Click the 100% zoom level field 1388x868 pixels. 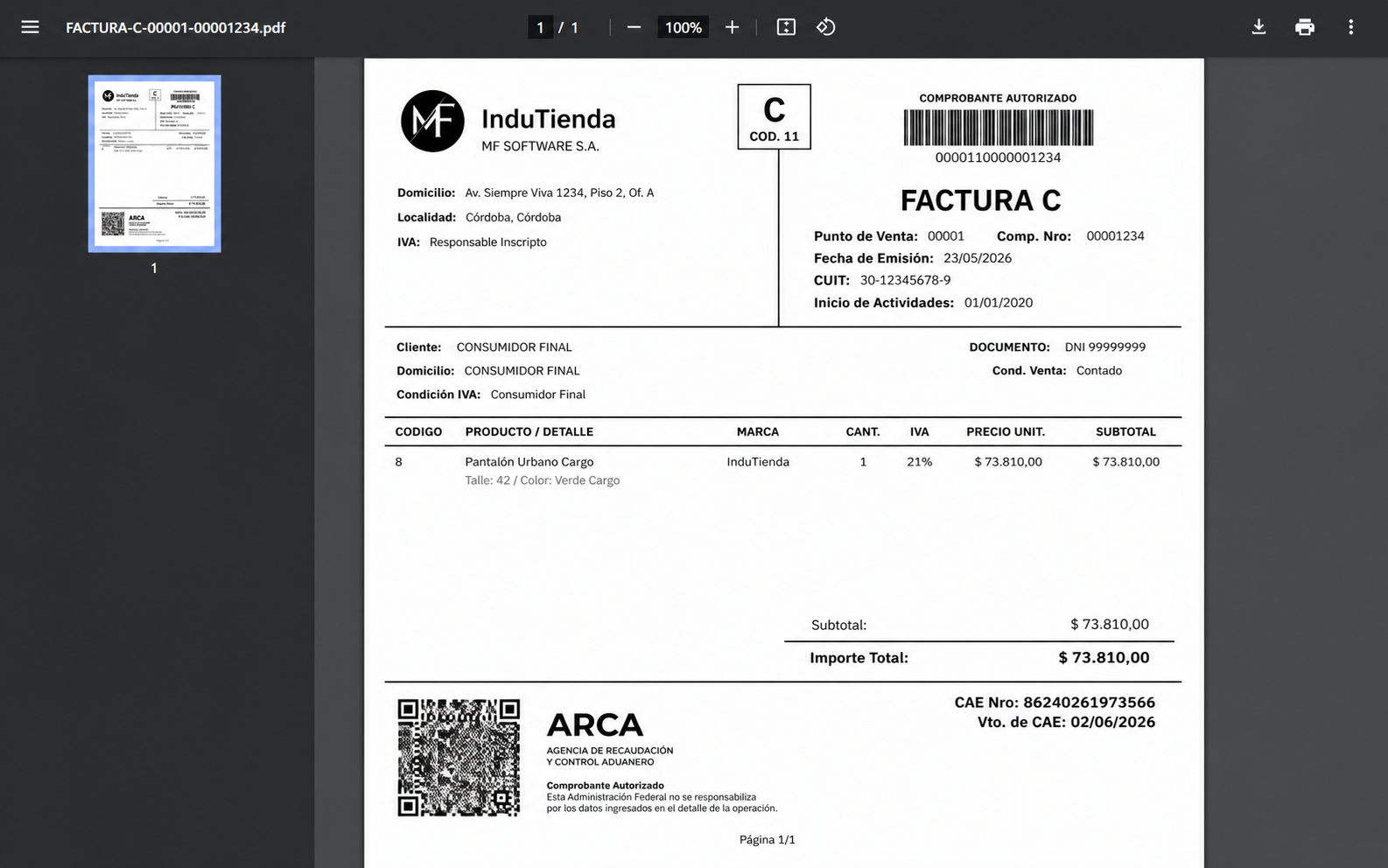pyautogui.click(x=683, y=27)
